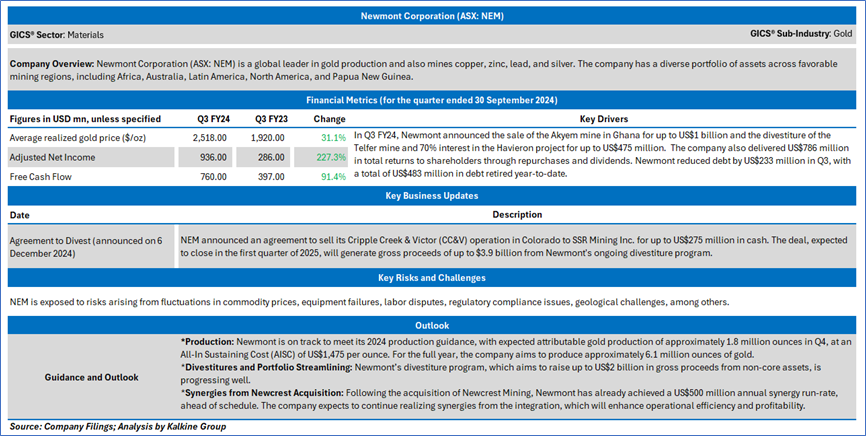Click the Key Drivers paragraph about Akyem mine sale

click(602, 154)
